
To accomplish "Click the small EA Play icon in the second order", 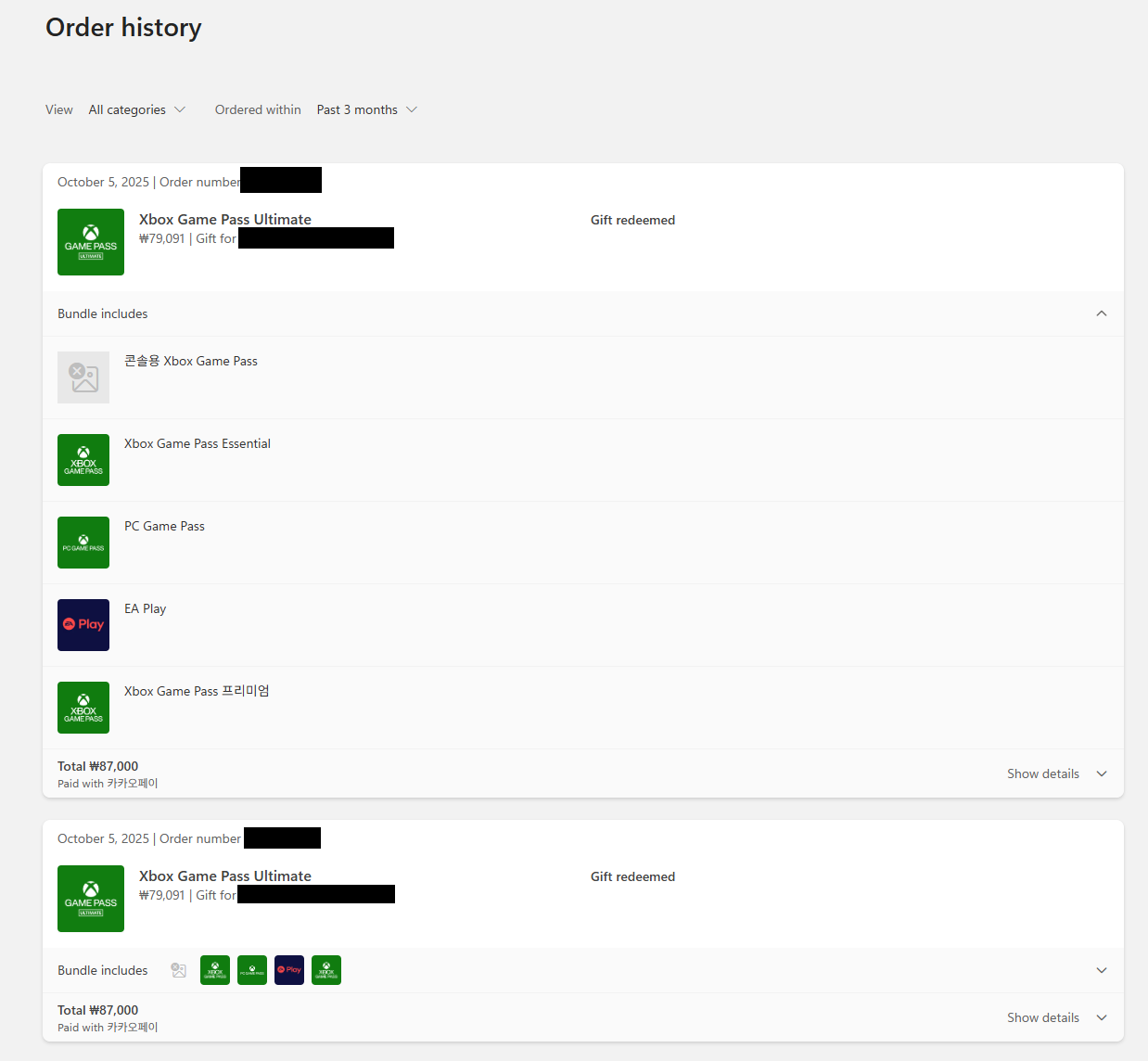I will 289,970.
